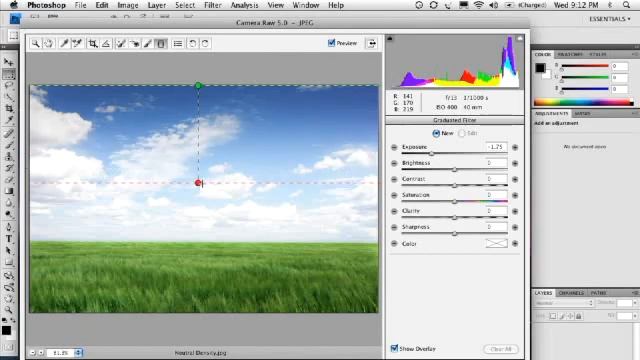Open Spotlight search in menu bar
Image resolution: width=640 pixels, height=360 pixels.
[627, 5]
